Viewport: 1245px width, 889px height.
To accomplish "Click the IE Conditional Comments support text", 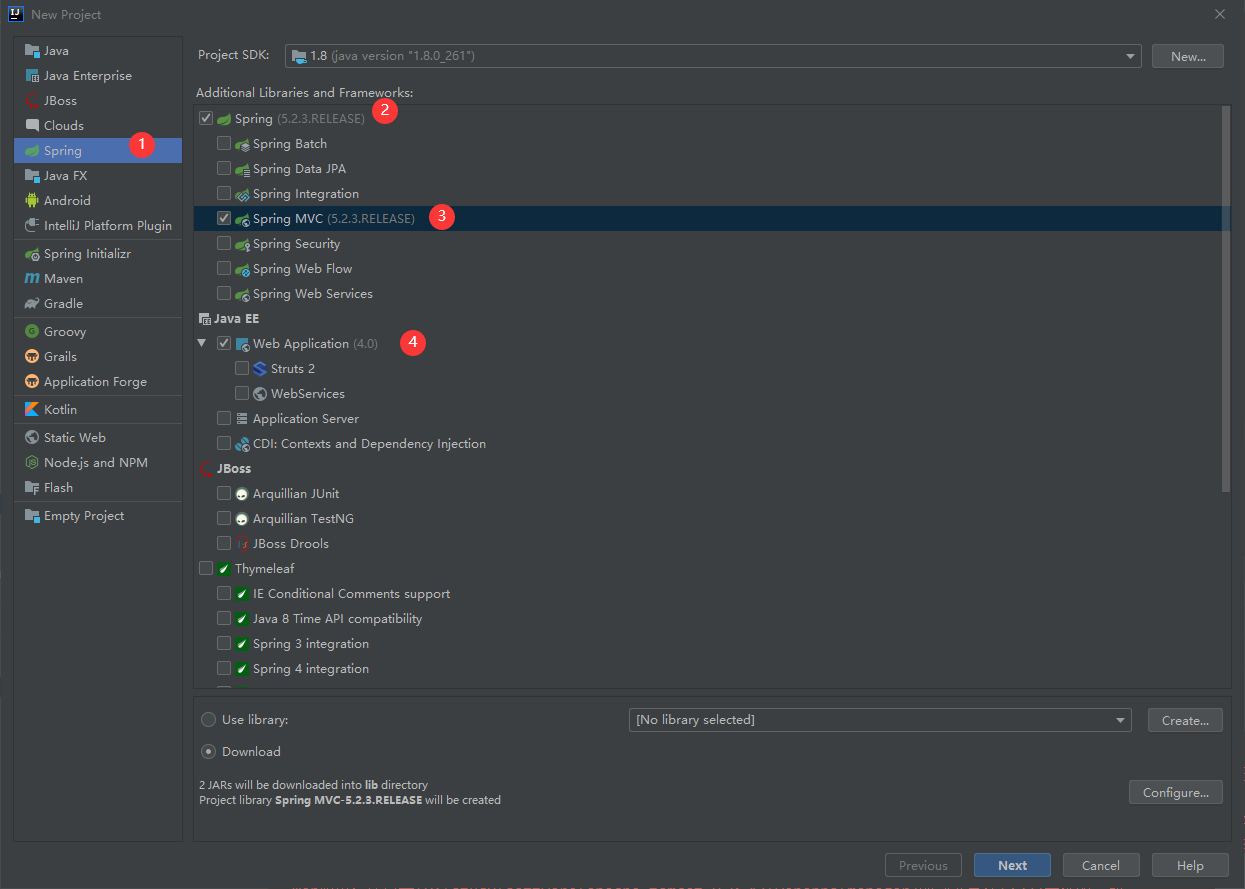I will (351, 593).
